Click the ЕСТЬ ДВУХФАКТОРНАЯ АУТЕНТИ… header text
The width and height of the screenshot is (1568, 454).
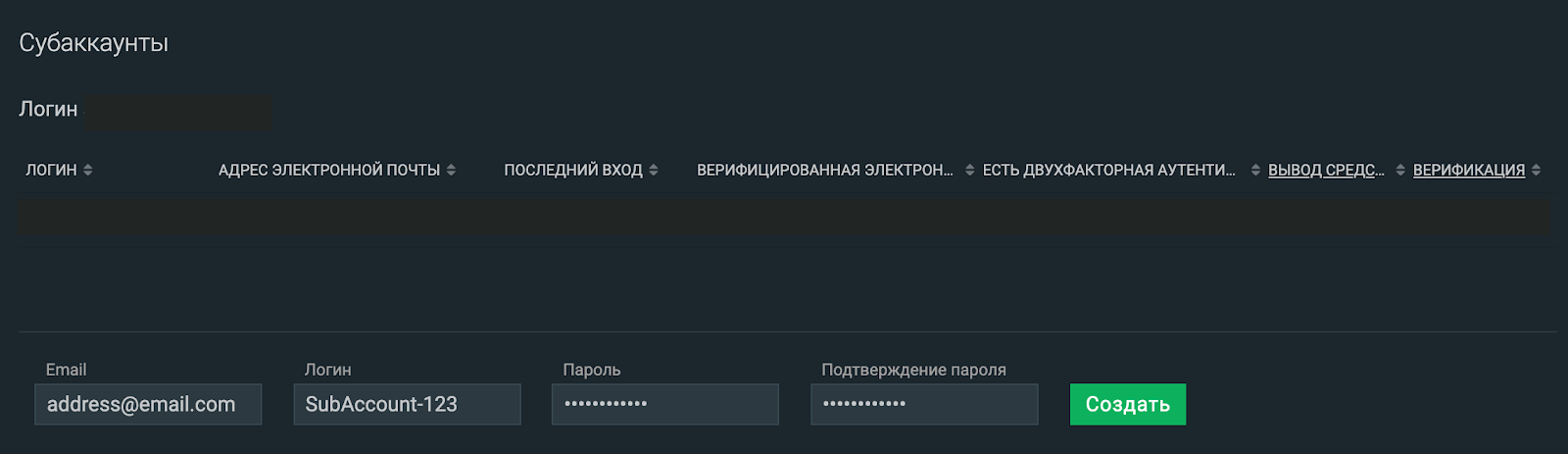point(1109,170)
